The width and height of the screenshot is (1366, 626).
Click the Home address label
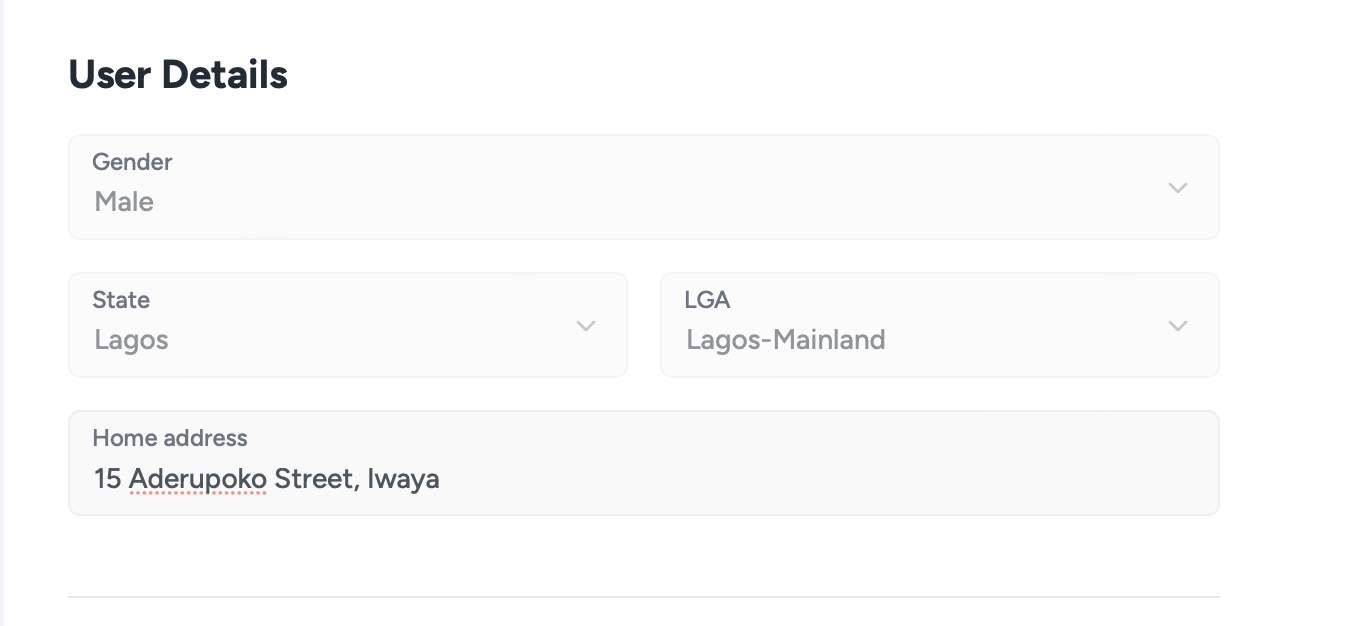[170, 438]
